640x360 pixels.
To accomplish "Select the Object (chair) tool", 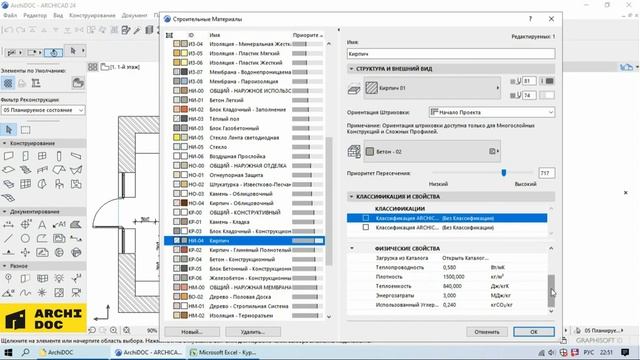I will tap(59, 184).
